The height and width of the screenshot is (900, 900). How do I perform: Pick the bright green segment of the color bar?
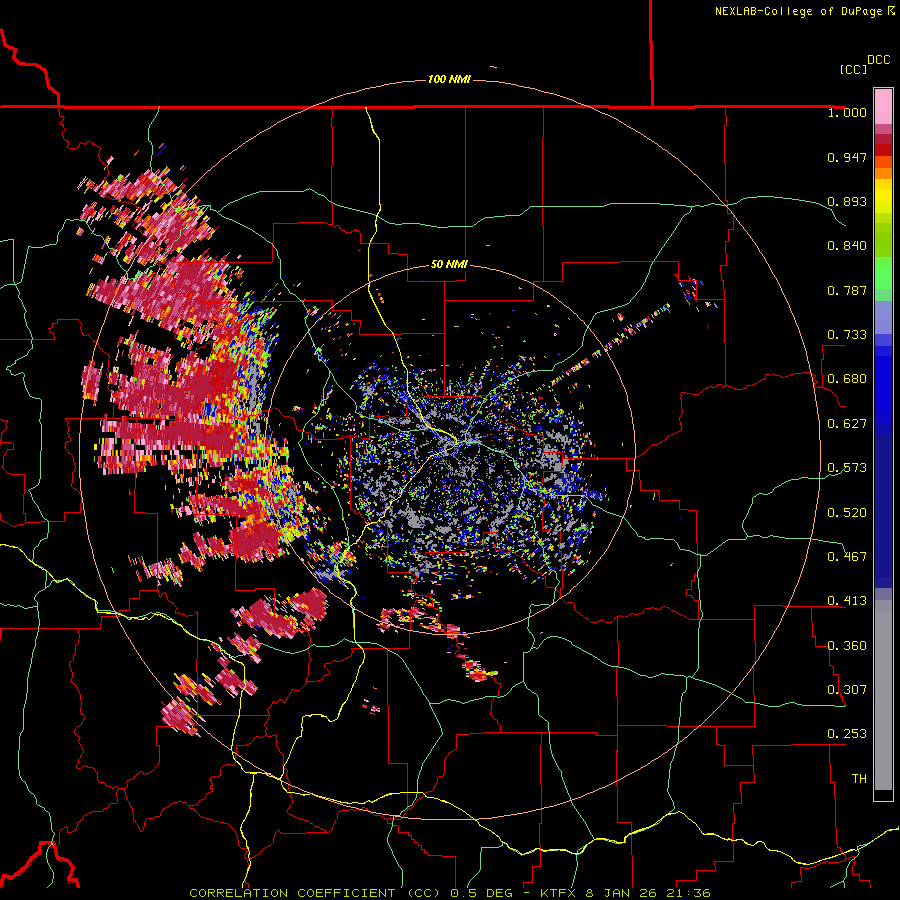[x=883, y=273]
